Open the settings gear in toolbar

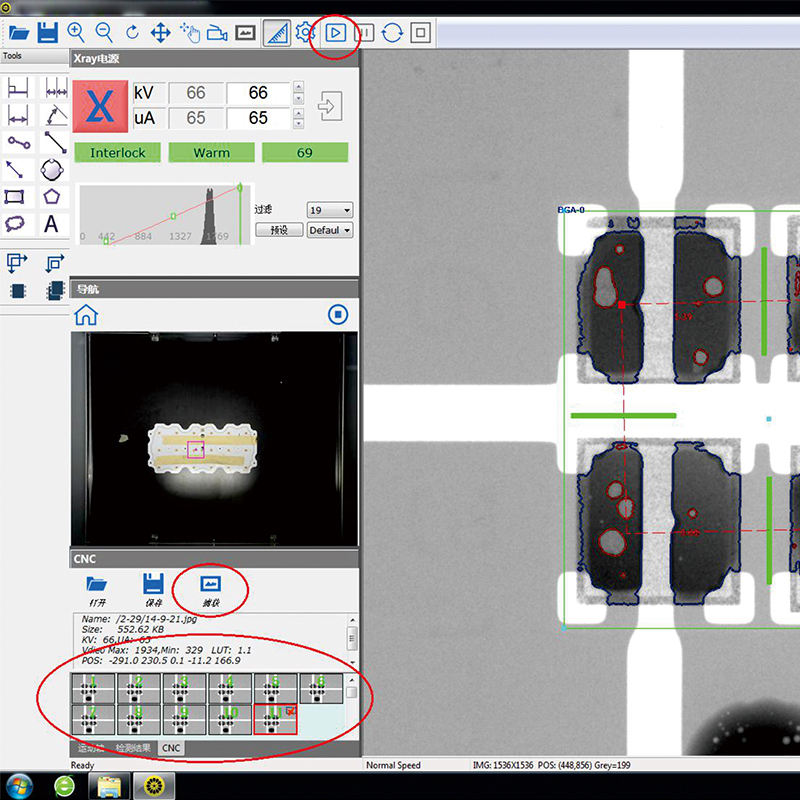point(305,33)
